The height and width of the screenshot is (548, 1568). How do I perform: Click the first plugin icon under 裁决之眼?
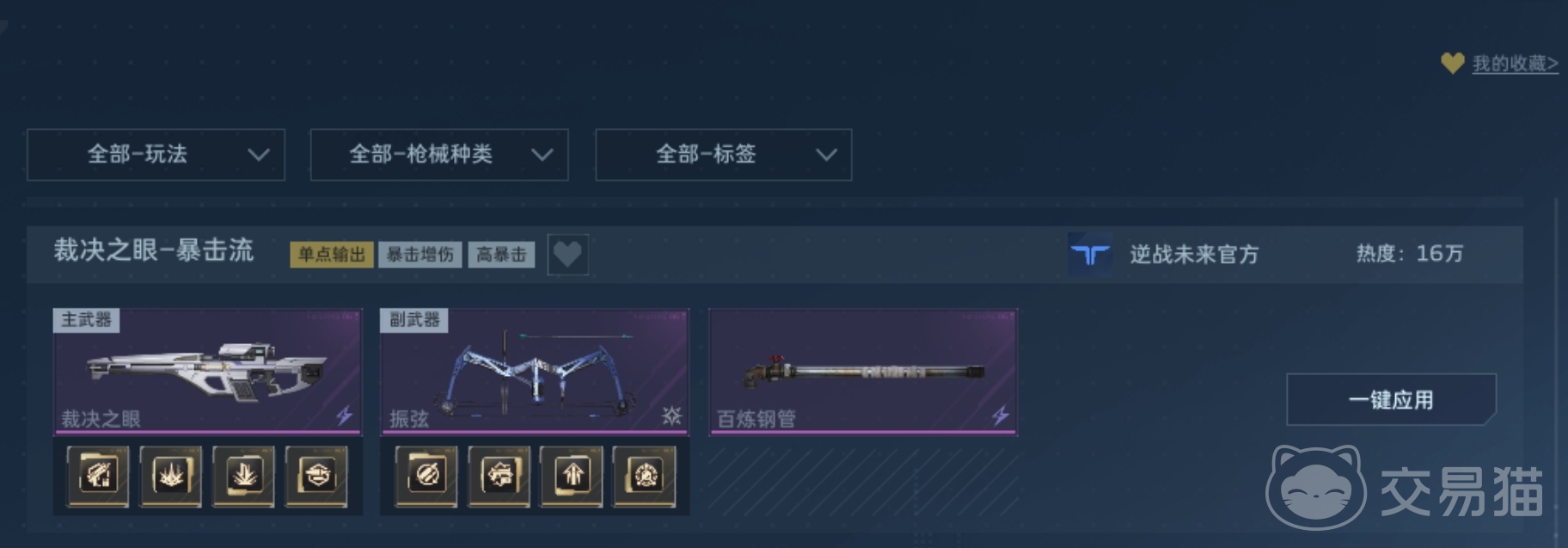98,475
